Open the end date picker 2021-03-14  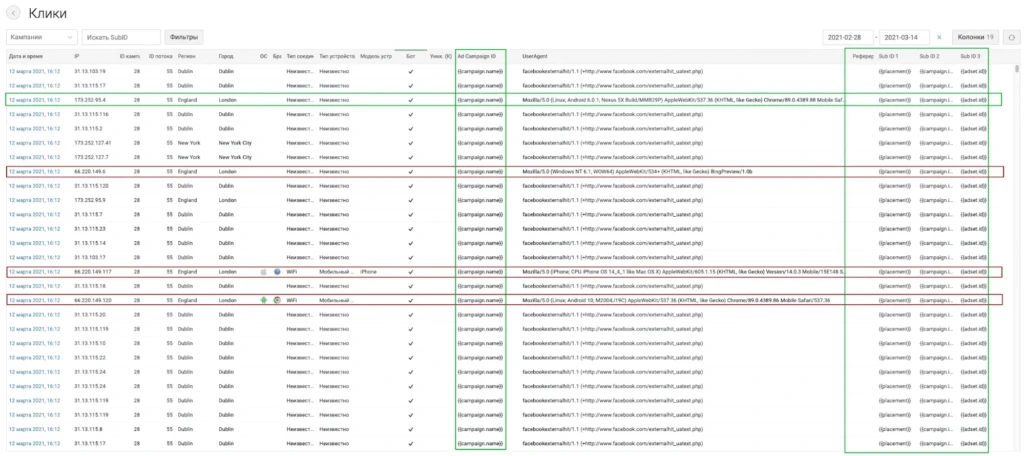tap(904, 38)
